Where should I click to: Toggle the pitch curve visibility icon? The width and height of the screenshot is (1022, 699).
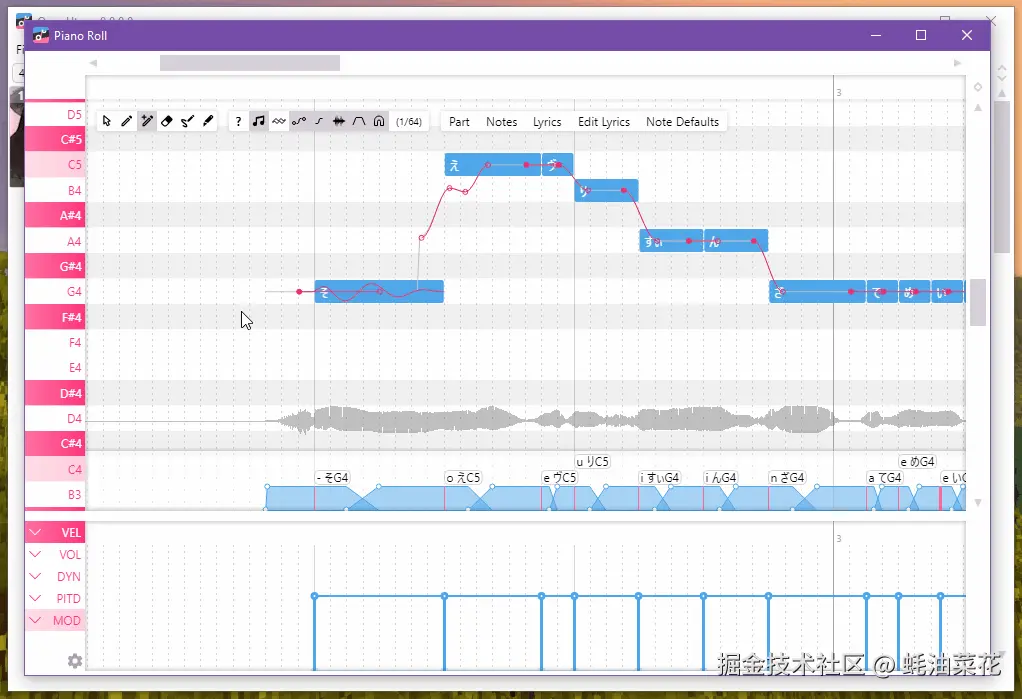pyautogui.click(x=297, y=120)
